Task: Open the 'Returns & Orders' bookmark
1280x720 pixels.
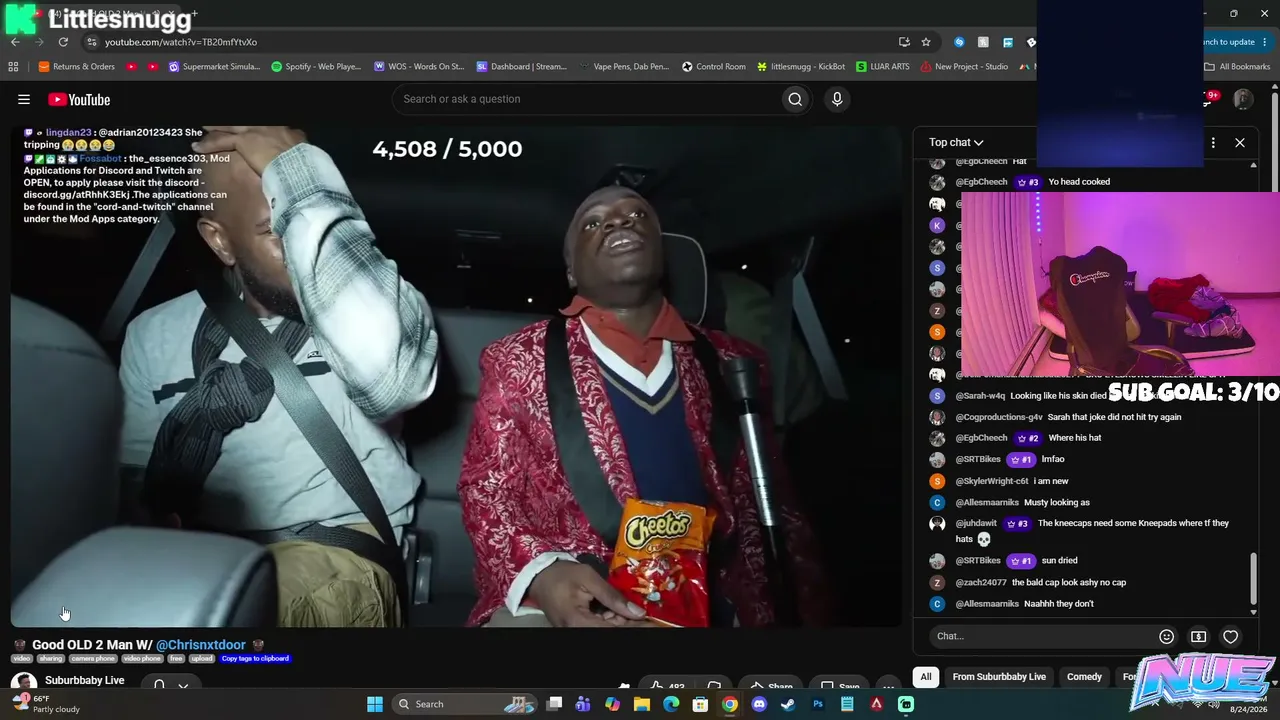Action: coord(76,67)
